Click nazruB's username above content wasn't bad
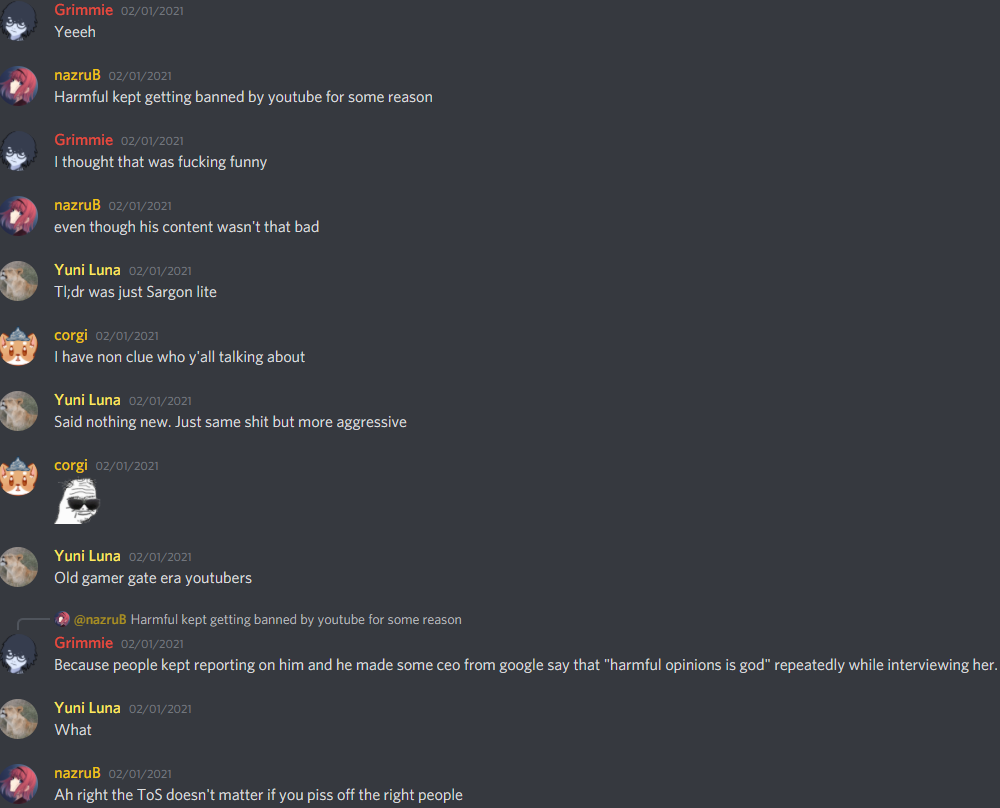 pos(77,205)
